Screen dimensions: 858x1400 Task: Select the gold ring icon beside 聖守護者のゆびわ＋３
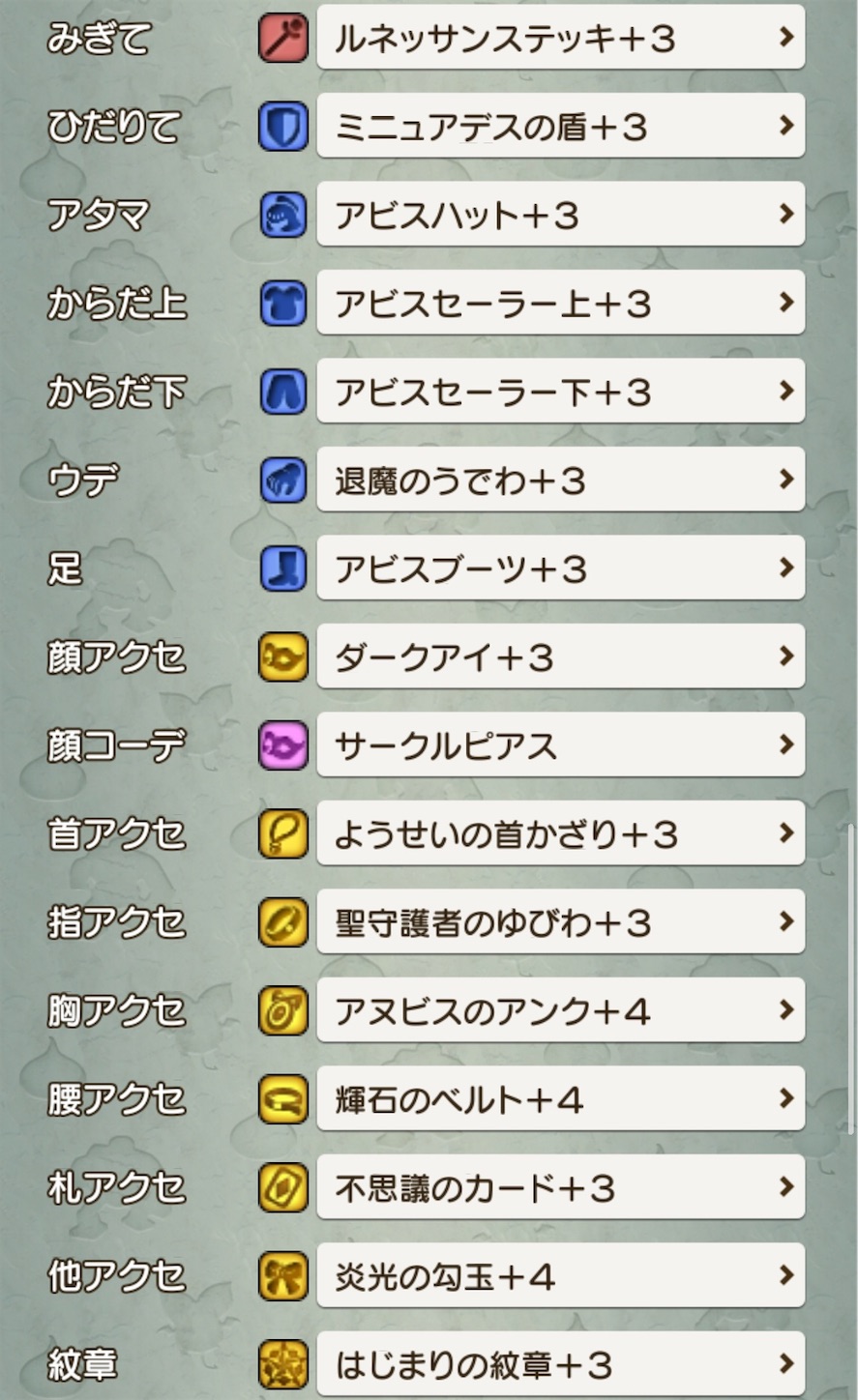[x=282, y=922]
